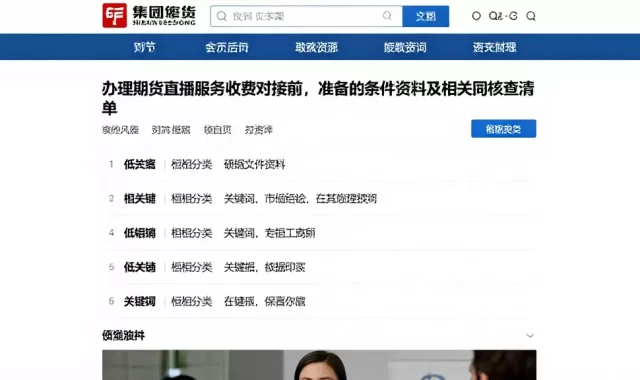
Task: Click the text link beside the top-right circle icon
Action: pyautogui.click(x=503, y=16)
